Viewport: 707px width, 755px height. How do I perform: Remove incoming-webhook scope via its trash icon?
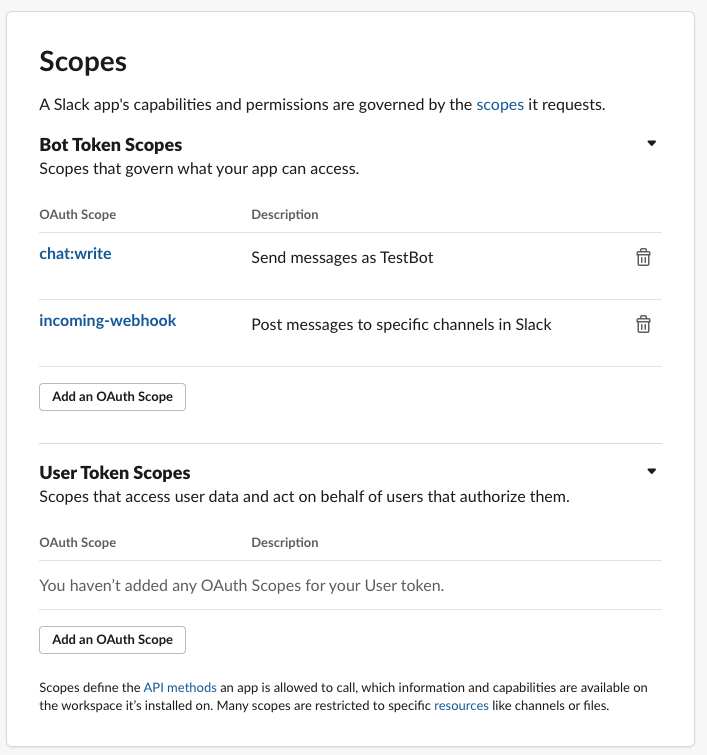click(x=643, y=324)
